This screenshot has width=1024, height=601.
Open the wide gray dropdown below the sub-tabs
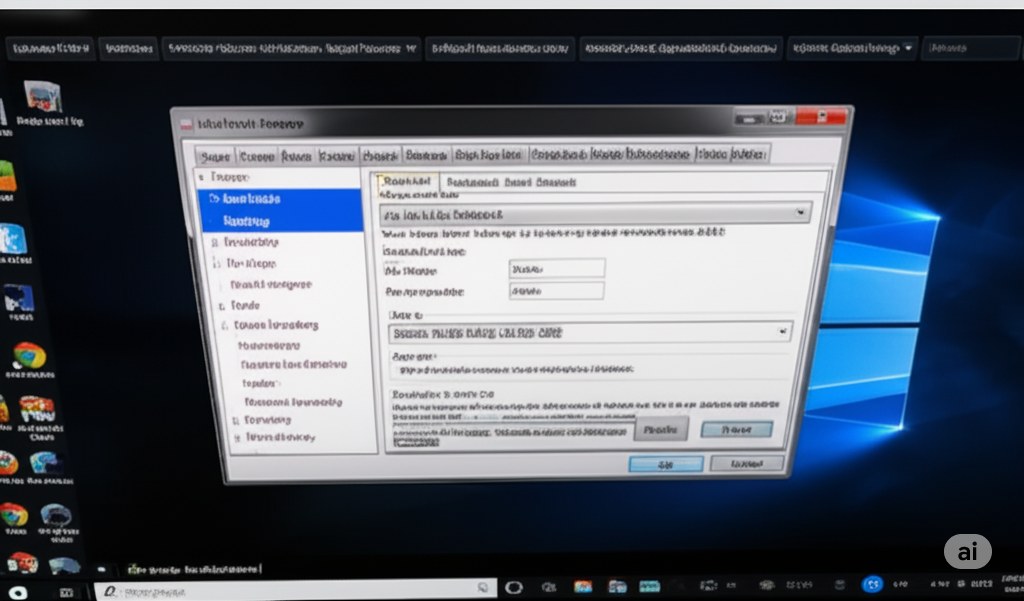click(596, 214)
